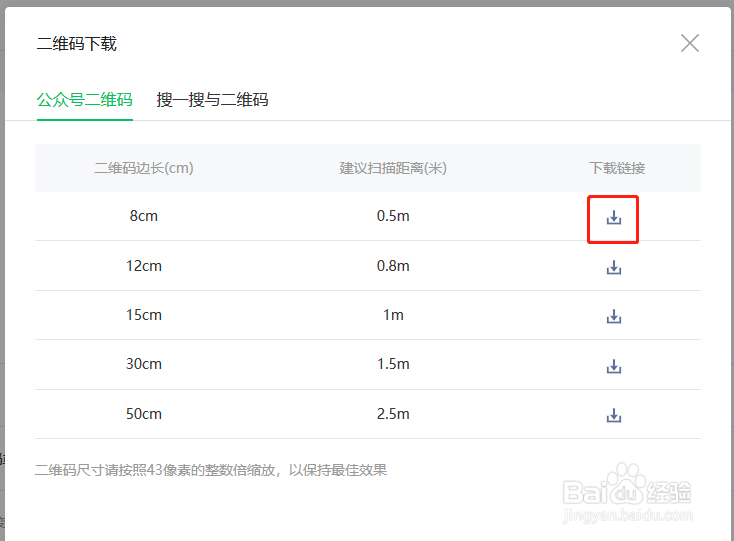734x541 pixels.
Task: Switch to the 公众号二维码 tab
Action: (85, 100)
